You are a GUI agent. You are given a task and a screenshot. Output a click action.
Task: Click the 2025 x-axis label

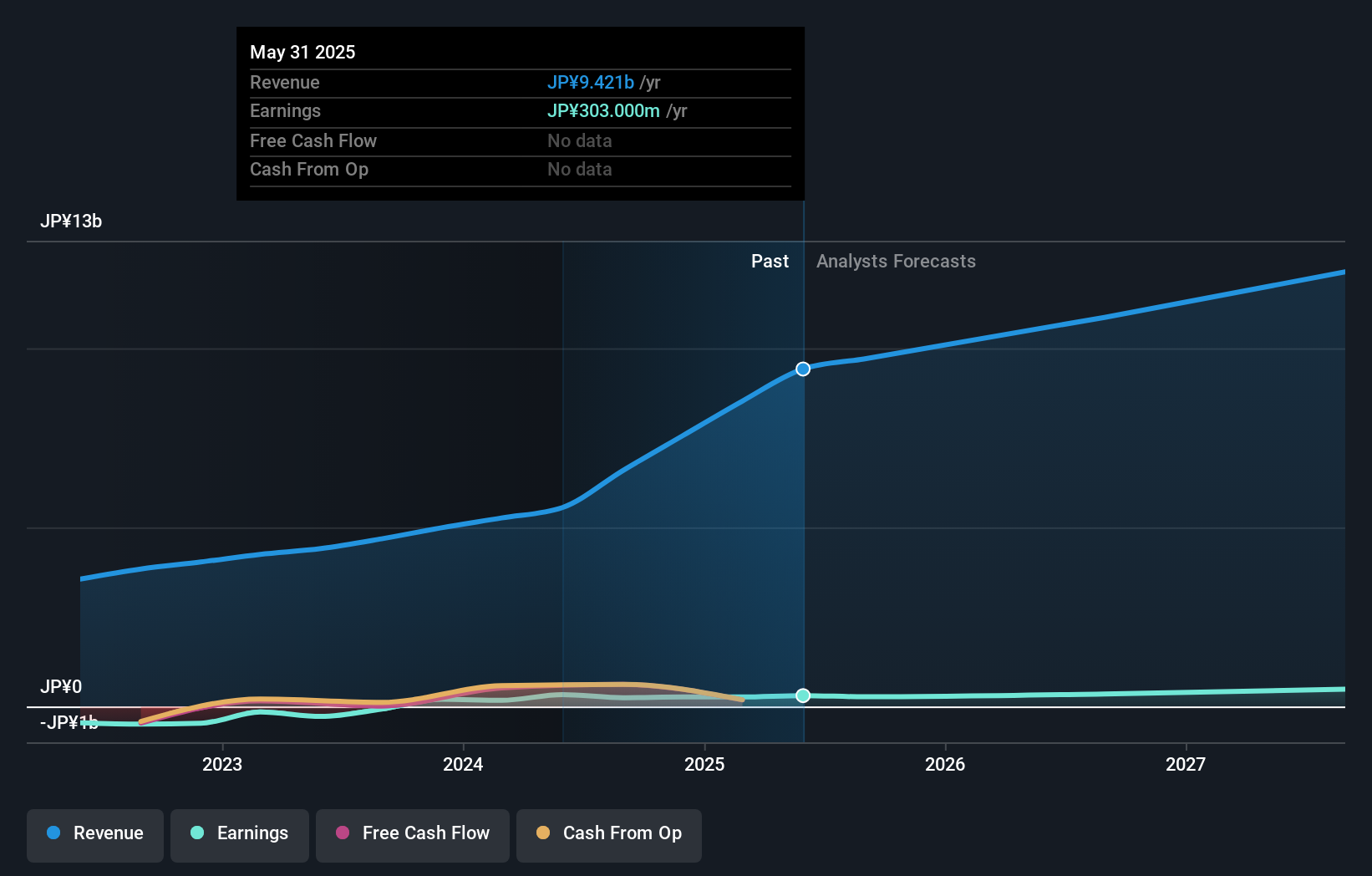704,764
